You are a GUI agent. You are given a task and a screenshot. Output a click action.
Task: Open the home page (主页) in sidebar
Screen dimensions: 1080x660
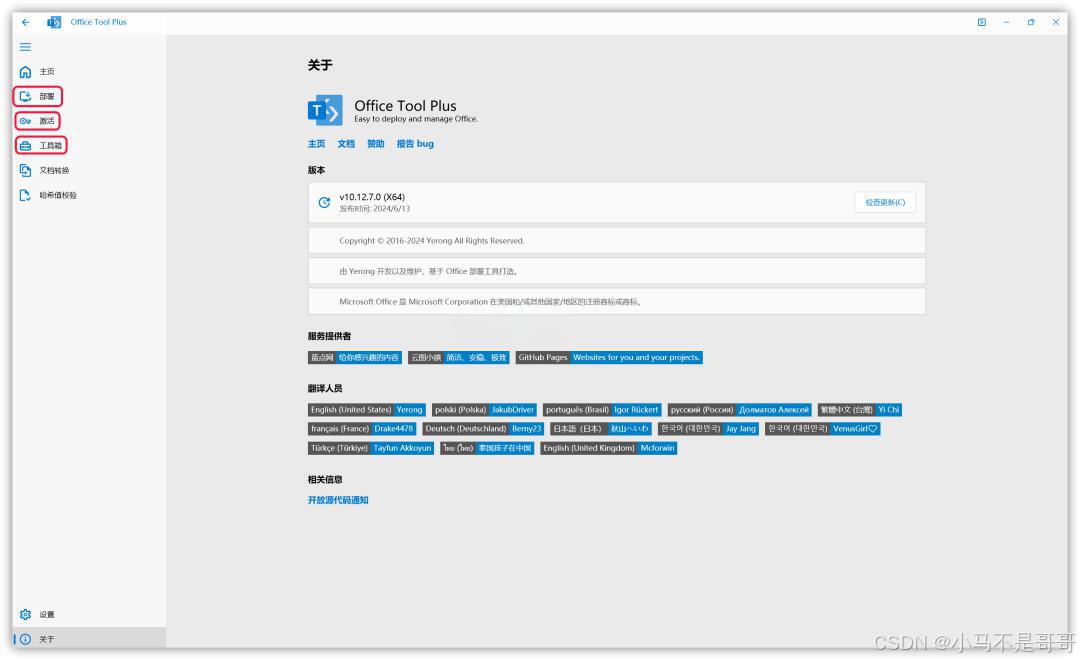click(89, 72)
